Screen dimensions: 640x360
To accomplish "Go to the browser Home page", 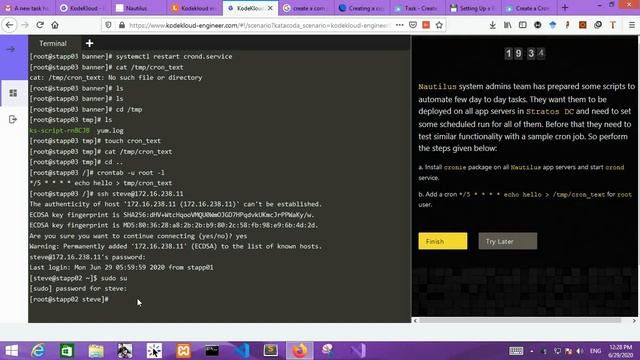I will click(x=55, y=25).
